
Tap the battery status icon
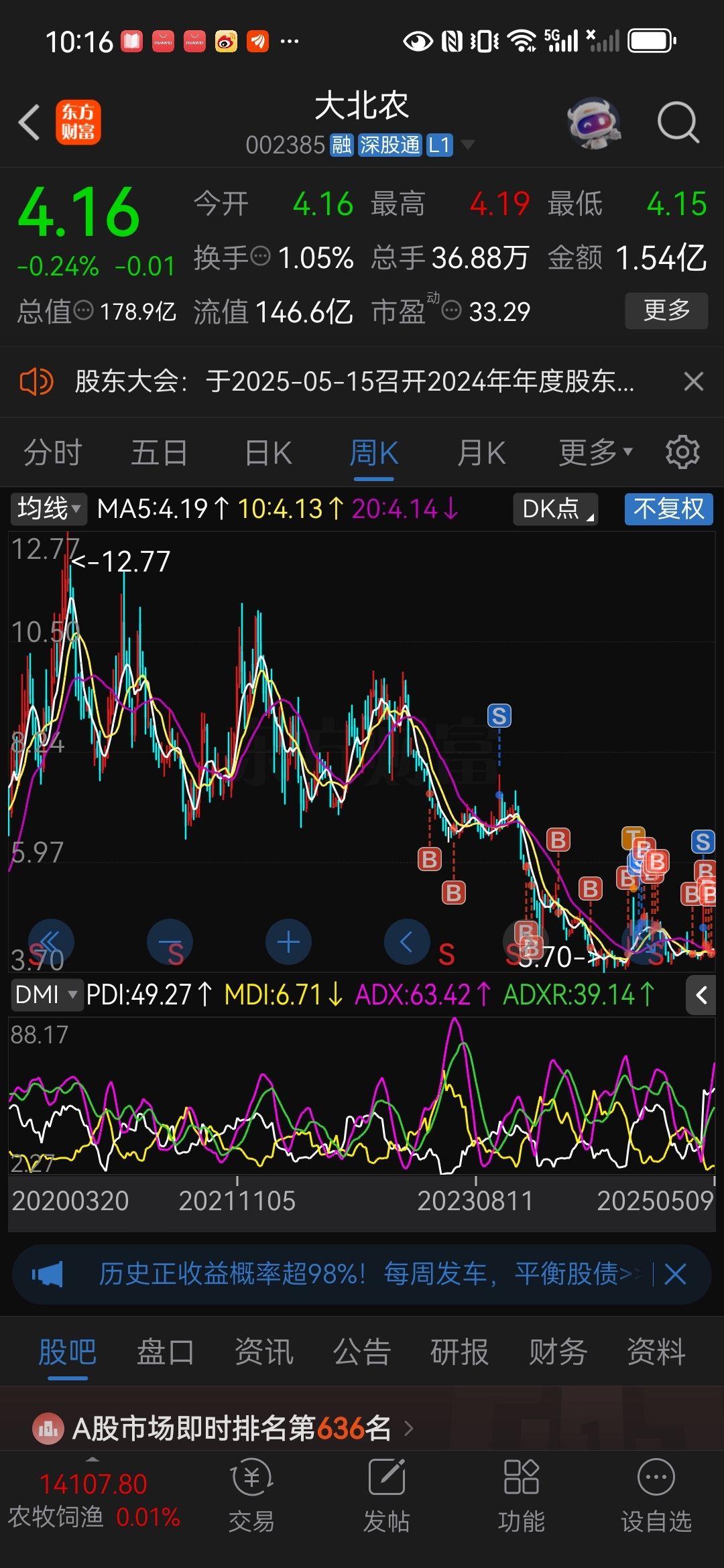pos(652,42)
